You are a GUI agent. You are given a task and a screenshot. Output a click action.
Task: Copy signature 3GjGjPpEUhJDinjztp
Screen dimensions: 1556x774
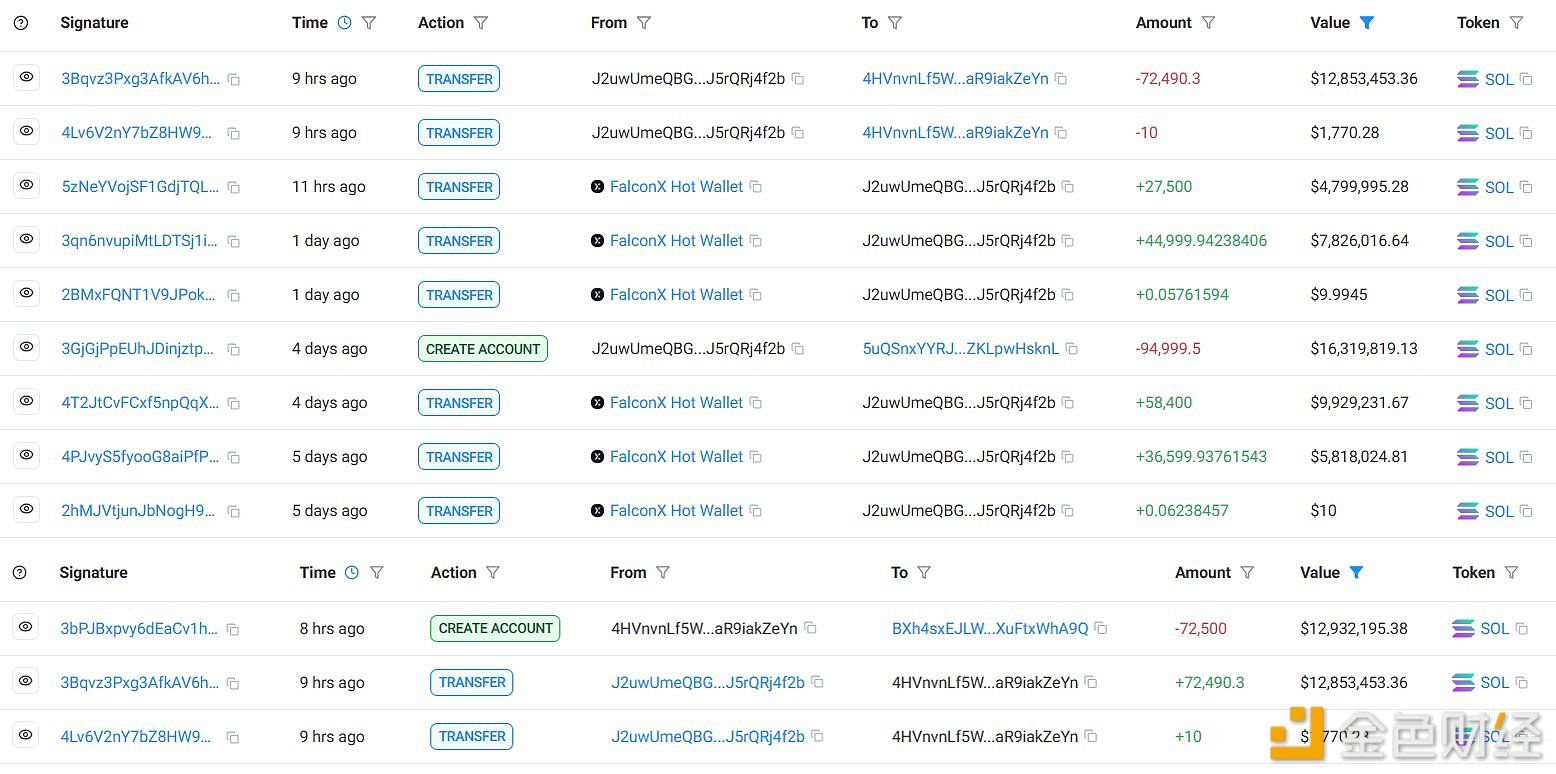(233, 349)
